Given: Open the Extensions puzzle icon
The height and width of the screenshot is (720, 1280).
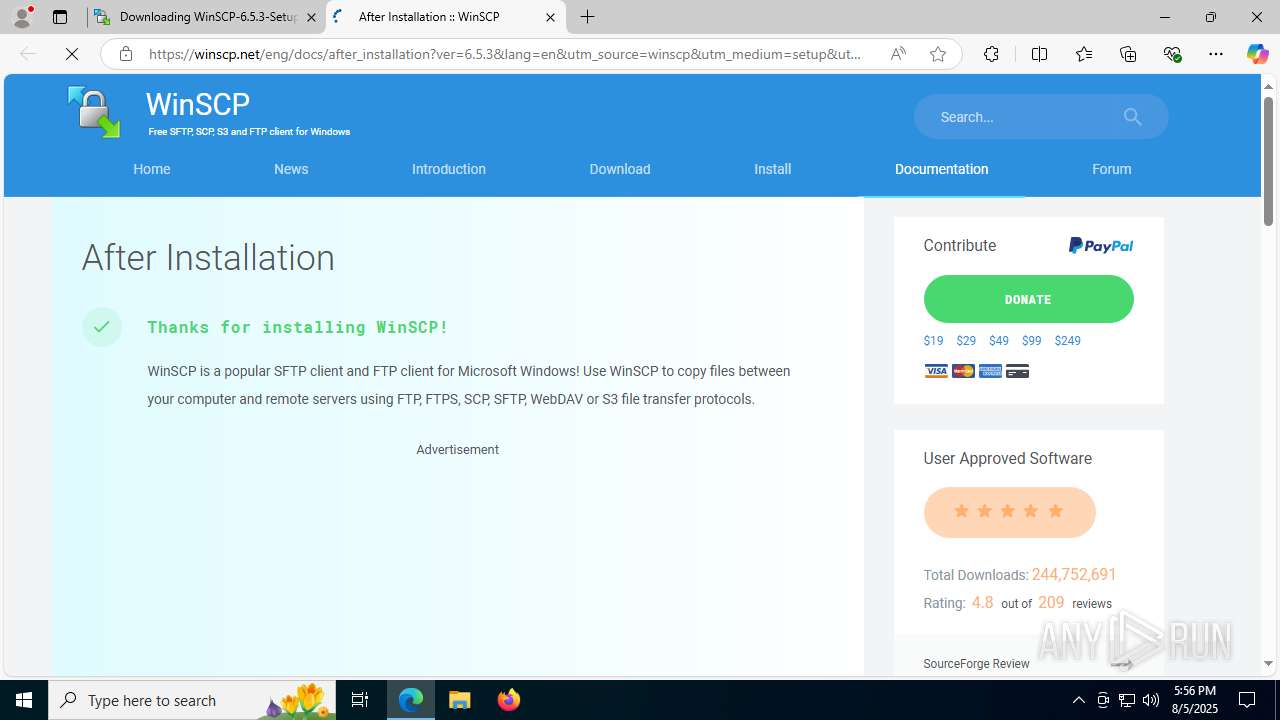Looking at the screenshot, I should pyautogui.click(x=991, y=54).
